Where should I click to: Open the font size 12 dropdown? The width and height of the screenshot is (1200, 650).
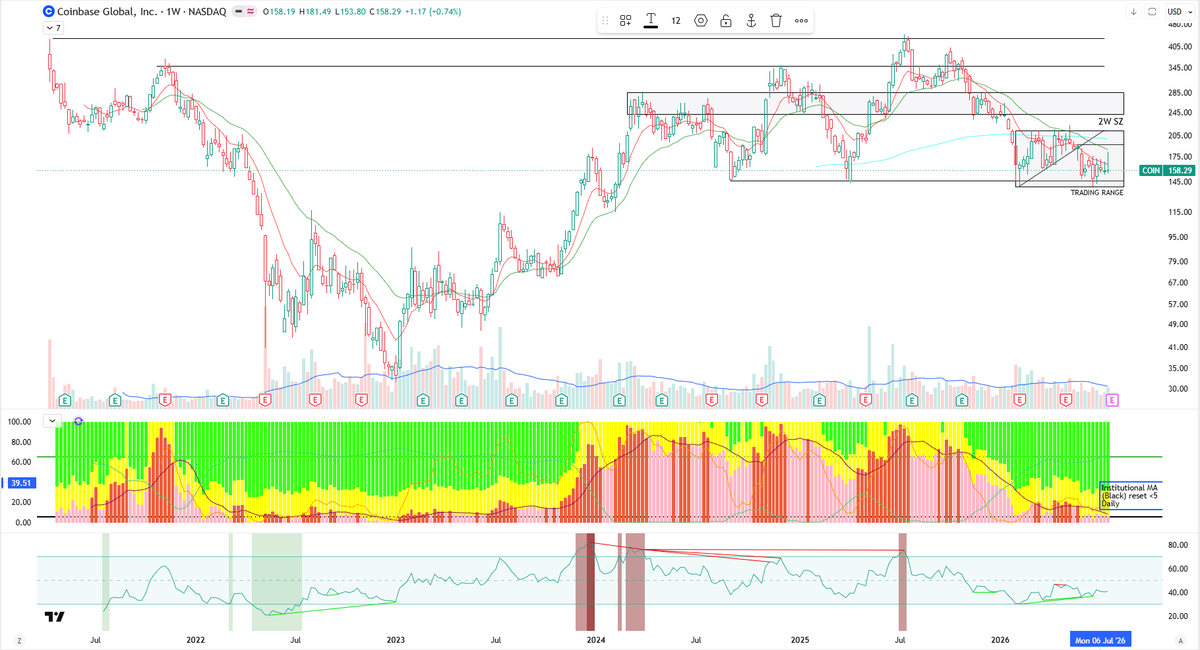tap(676, 20)
